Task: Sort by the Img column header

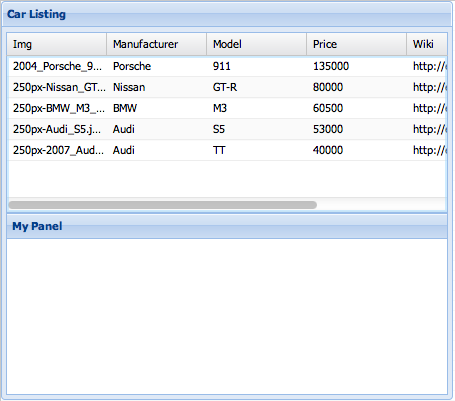Action: click(x=57, y=44)
